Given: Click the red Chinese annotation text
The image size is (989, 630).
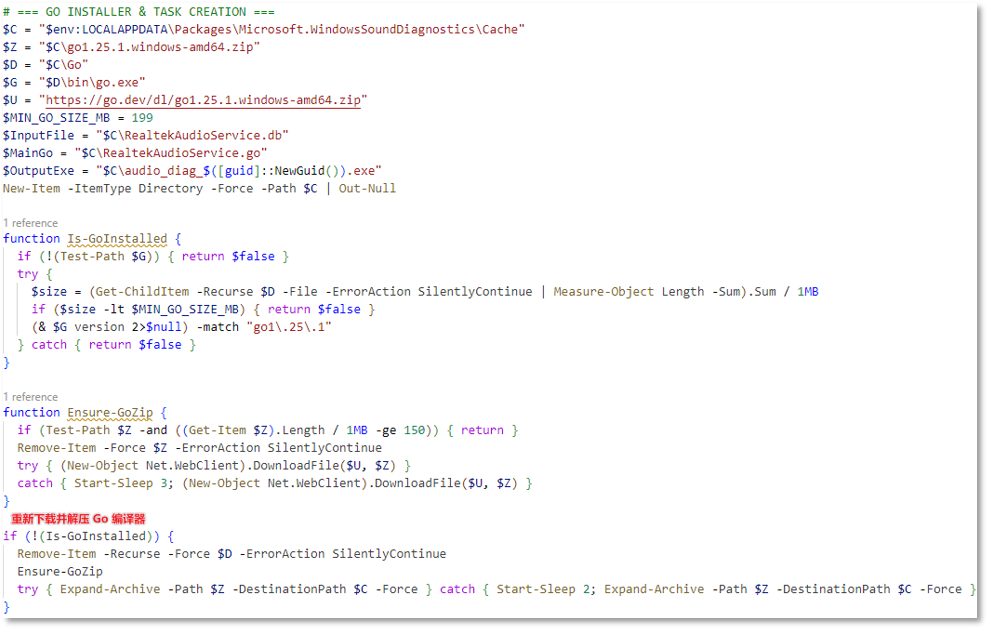Looking at the screenshot, I should click(x=78, y=519).
